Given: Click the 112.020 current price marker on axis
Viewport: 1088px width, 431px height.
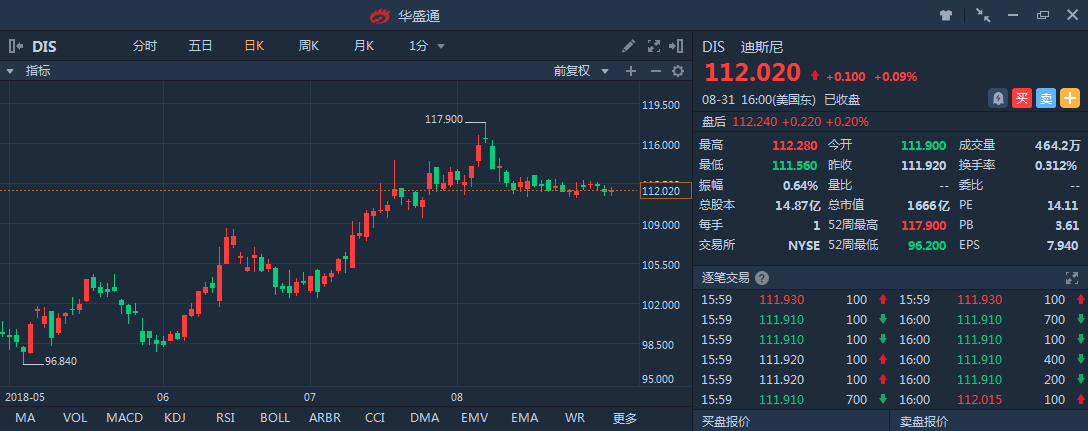Looking at the screenshot, I should (665, 190).
